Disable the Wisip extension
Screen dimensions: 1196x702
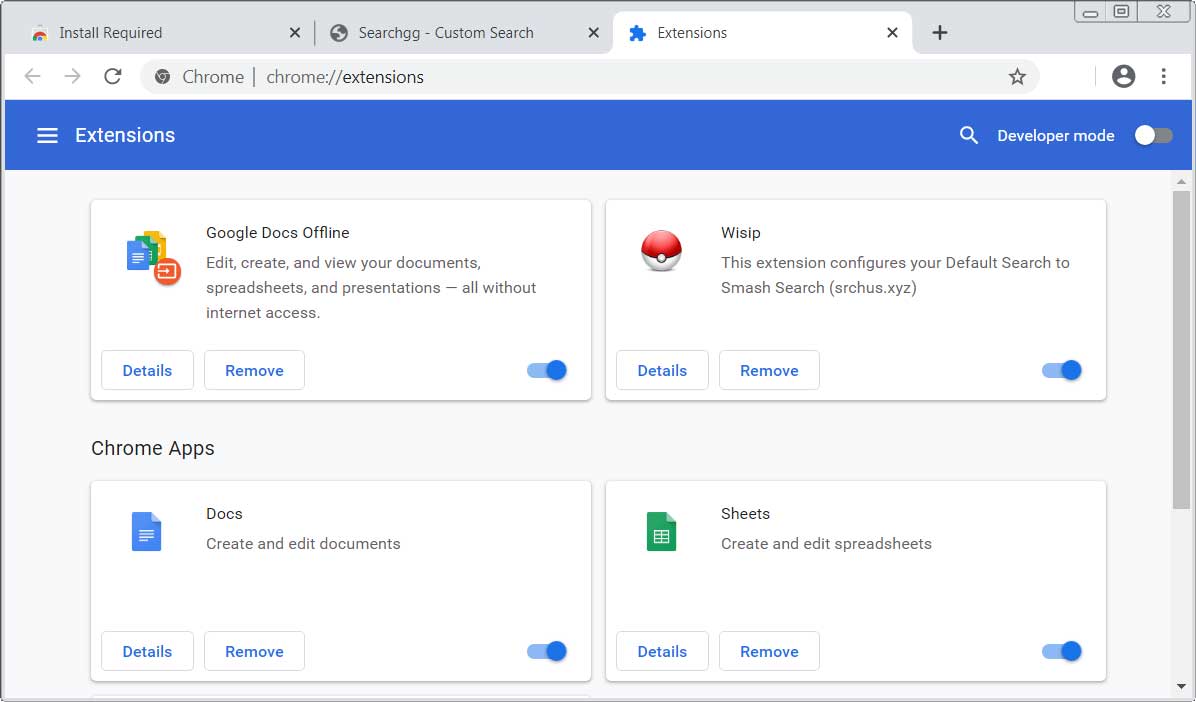click(1061, 370)
